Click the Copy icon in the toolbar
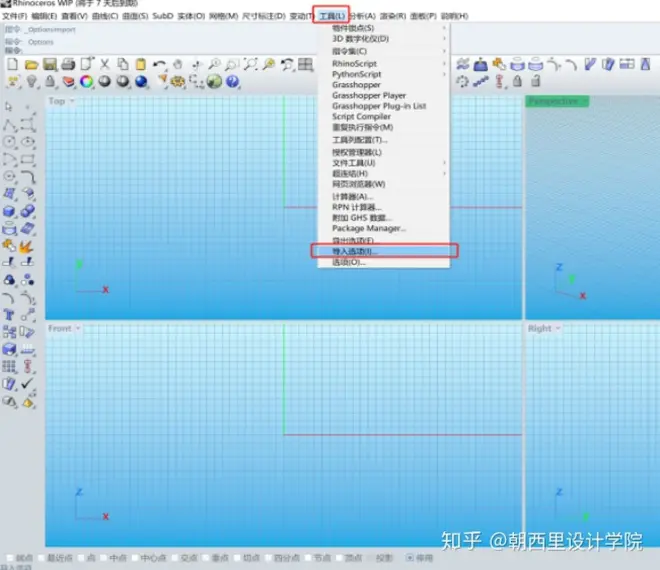 [122, 64]
